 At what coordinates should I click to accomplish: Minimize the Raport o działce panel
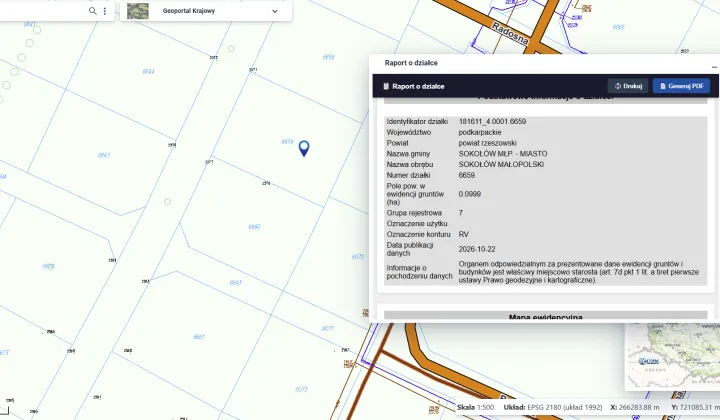tap(714, 67)
